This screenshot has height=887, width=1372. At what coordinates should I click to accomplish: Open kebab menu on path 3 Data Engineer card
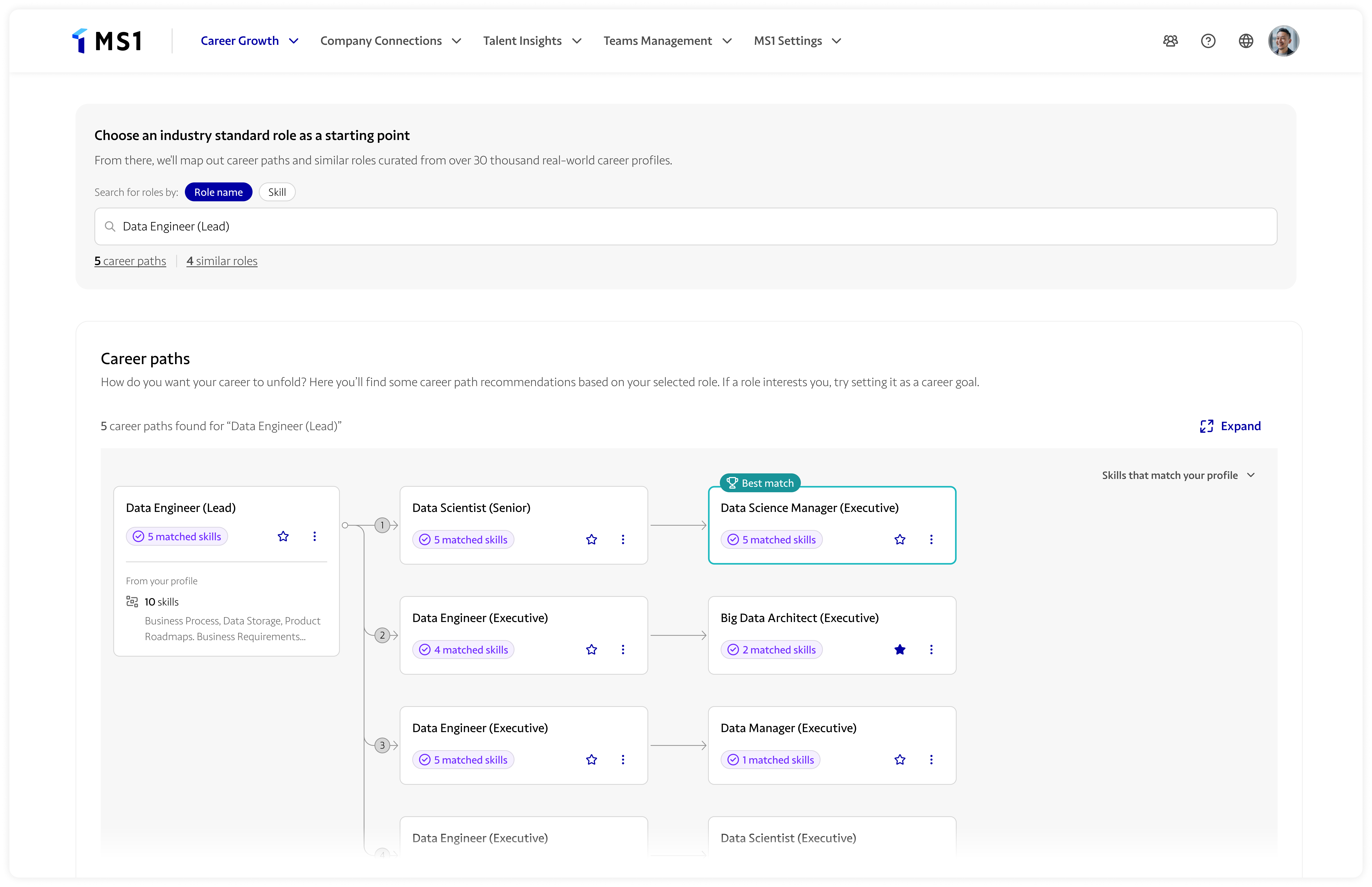click(623, 760)
